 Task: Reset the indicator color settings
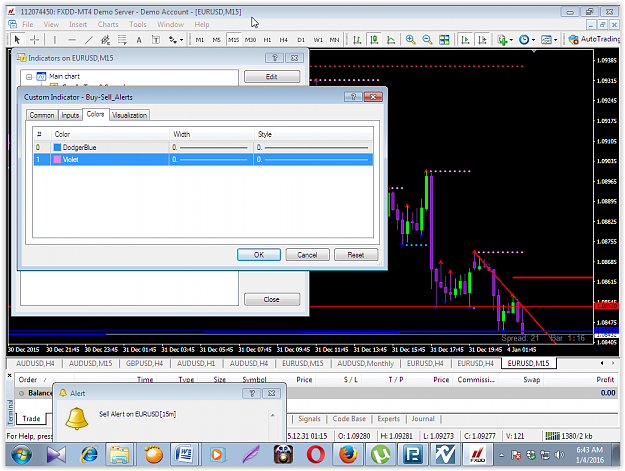pos(356,255)
